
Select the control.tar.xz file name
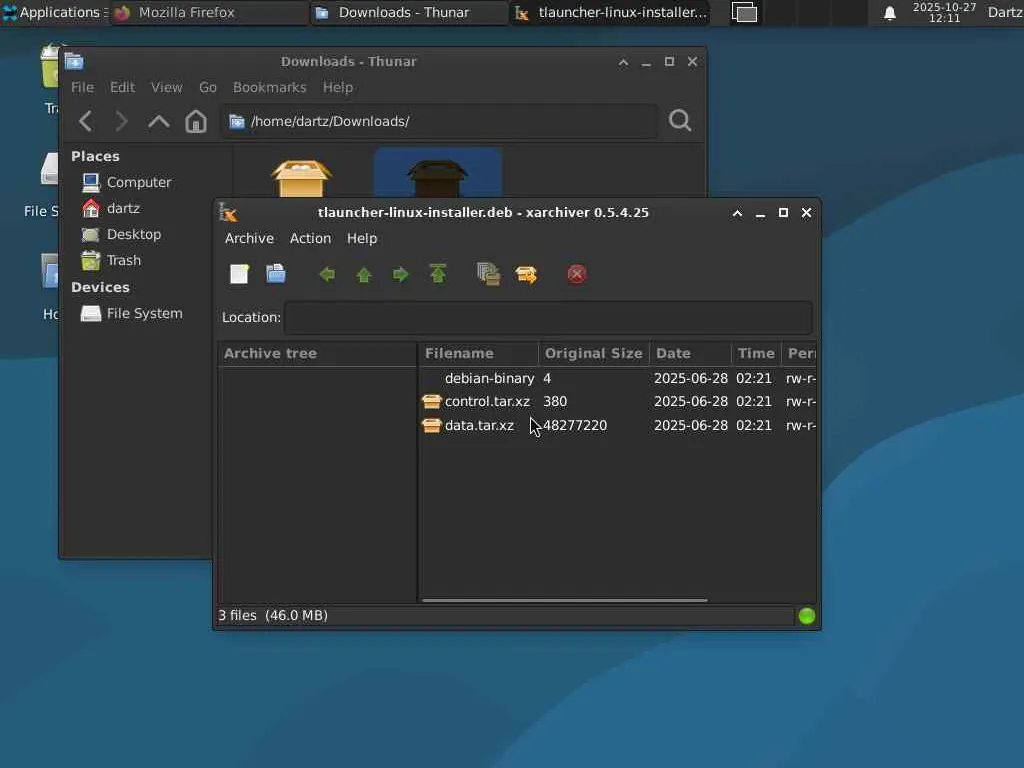click(x=487, y=402)
